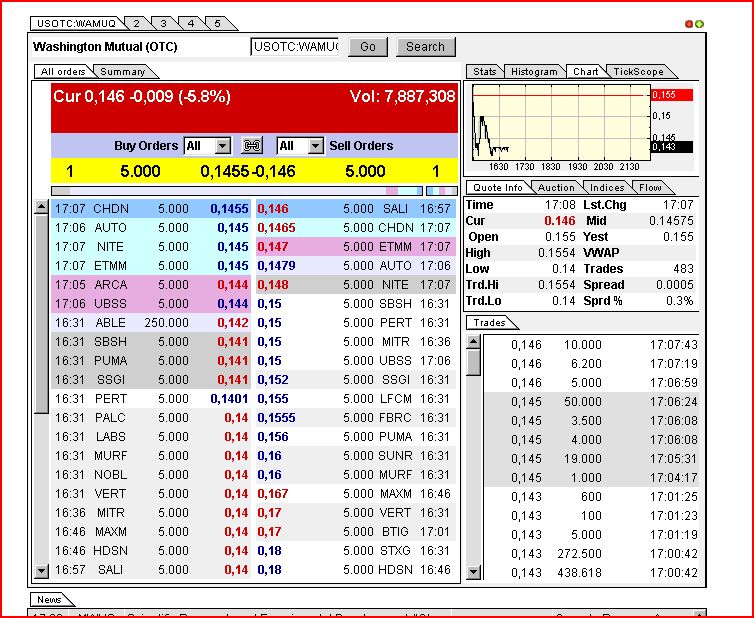Screen dimensions: 754x618
Task: Click the trade at 17:07:43
Action: click(x=591, y=345)
